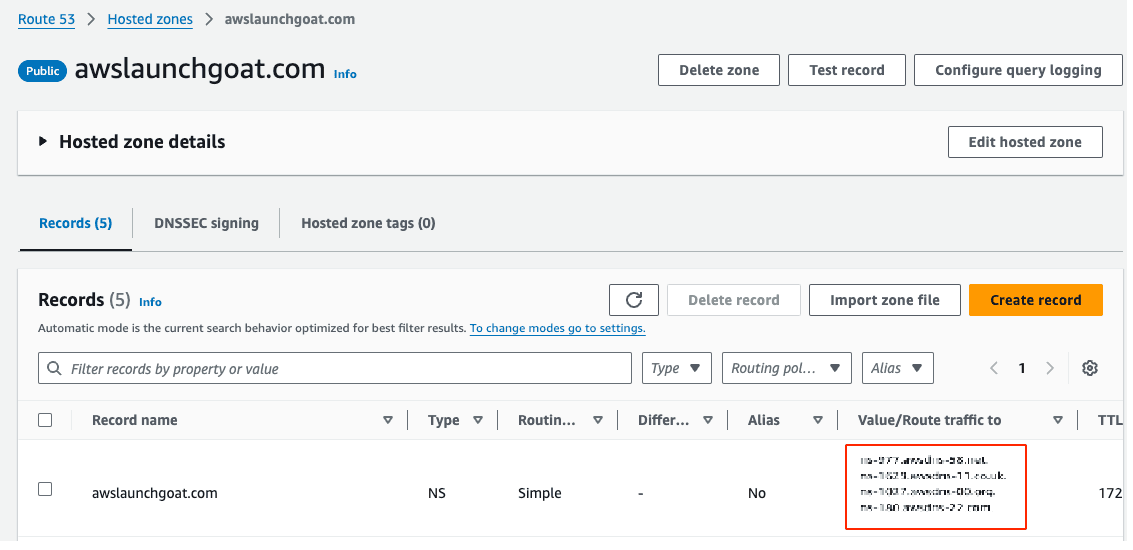Click the NS type cell

436,494
